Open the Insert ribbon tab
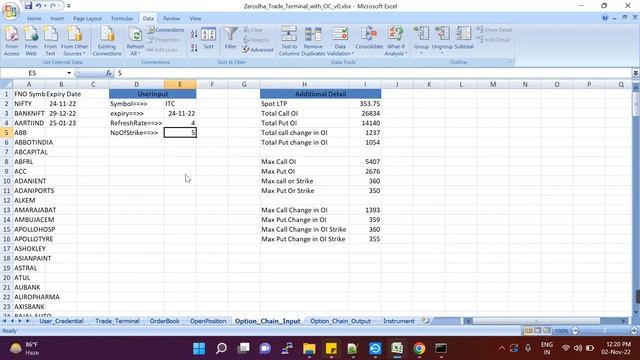The width and height of the screenshot is (640, 360). point(57,18)
